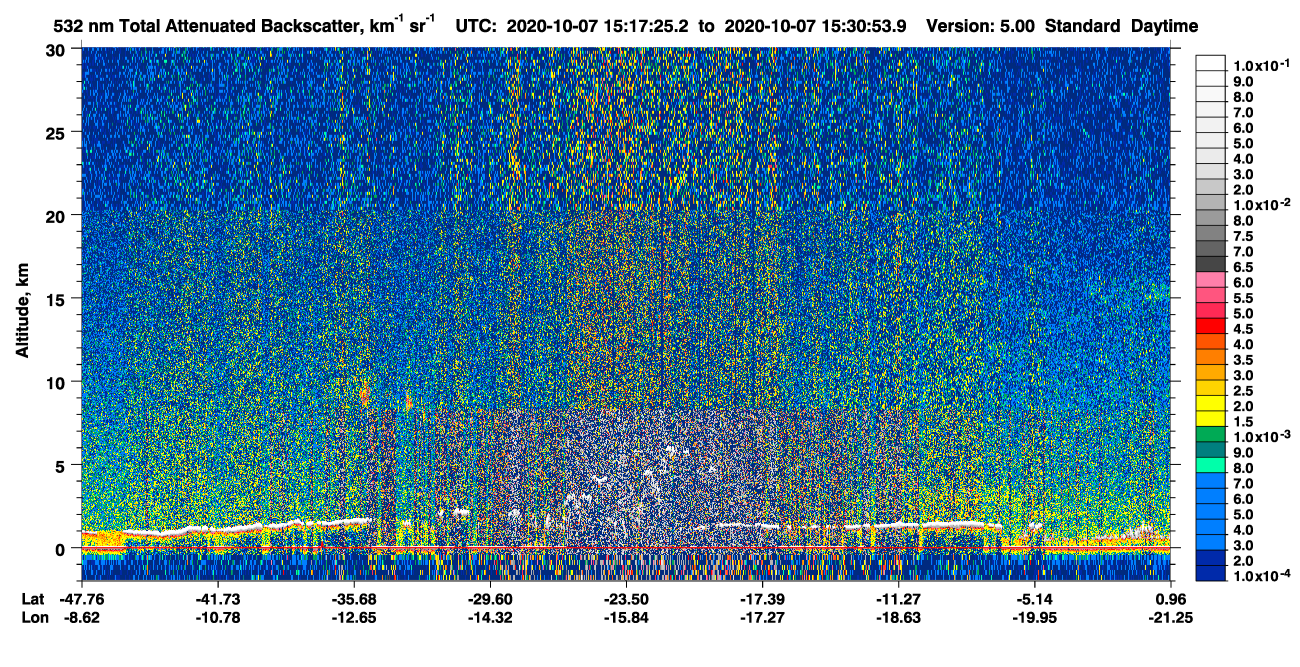The image size is (1300, 667).
Task: Click the colorbar label '1.0x10-4'
Action: click(x=1261, y=576)
